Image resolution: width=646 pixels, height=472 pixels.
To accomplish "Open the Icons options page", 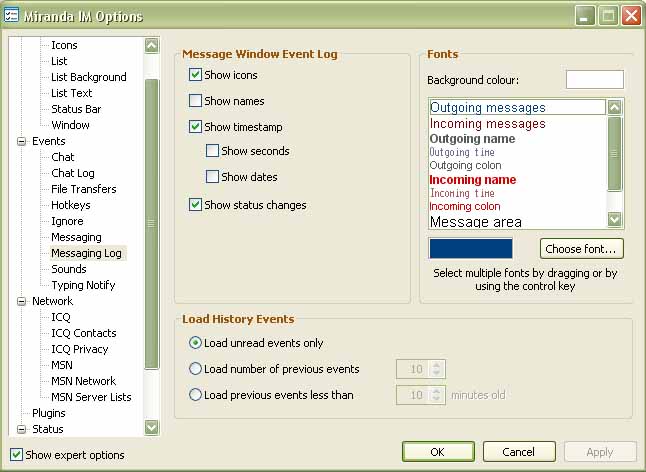I will pos(64,45).
